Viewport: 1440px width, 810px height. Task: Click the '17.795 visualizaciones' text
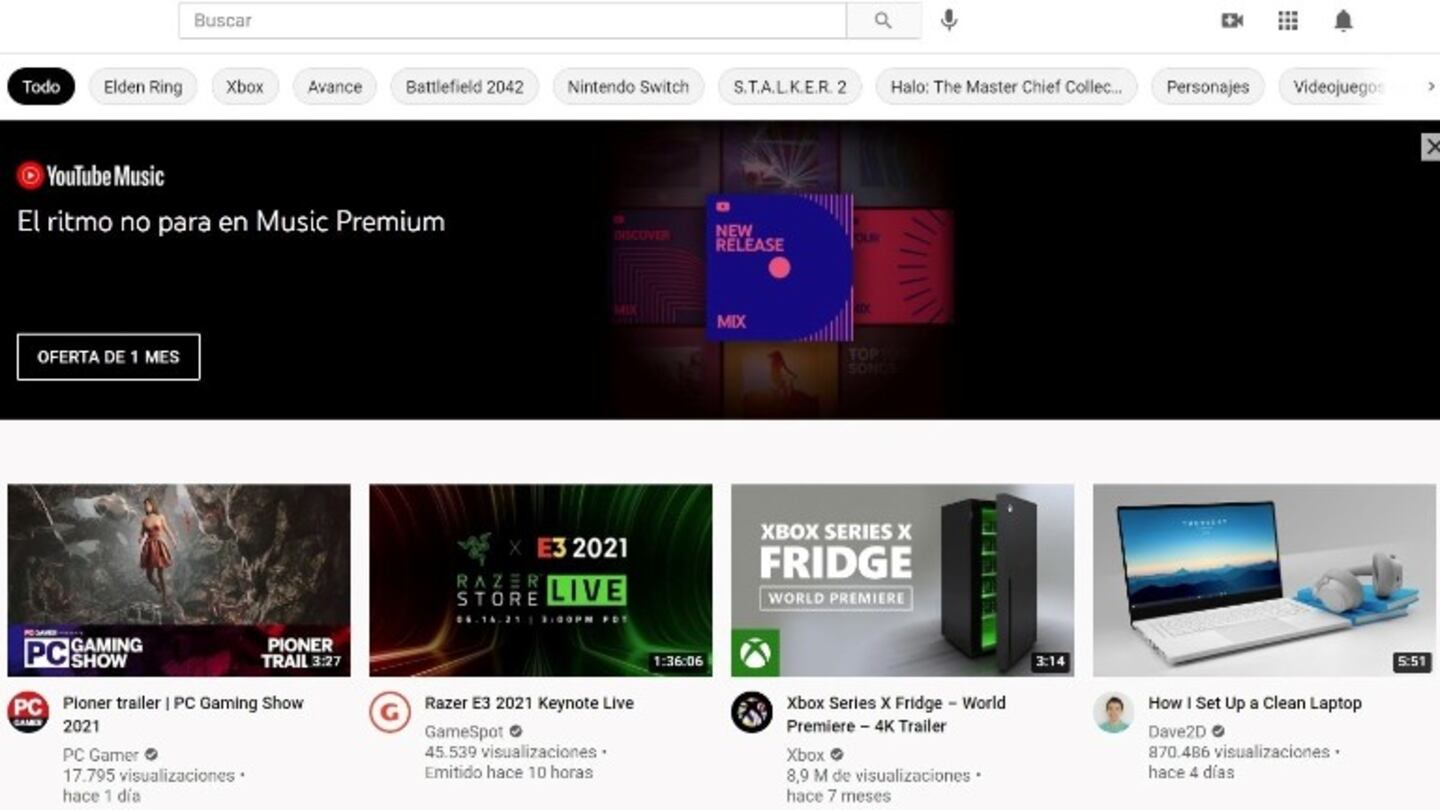click(149, 776)
